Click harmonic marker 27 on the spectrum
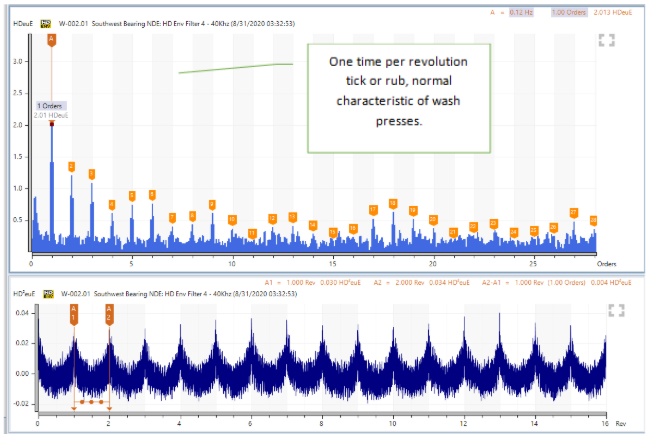The width and height of the screenshot is (652, 437). 573,212
